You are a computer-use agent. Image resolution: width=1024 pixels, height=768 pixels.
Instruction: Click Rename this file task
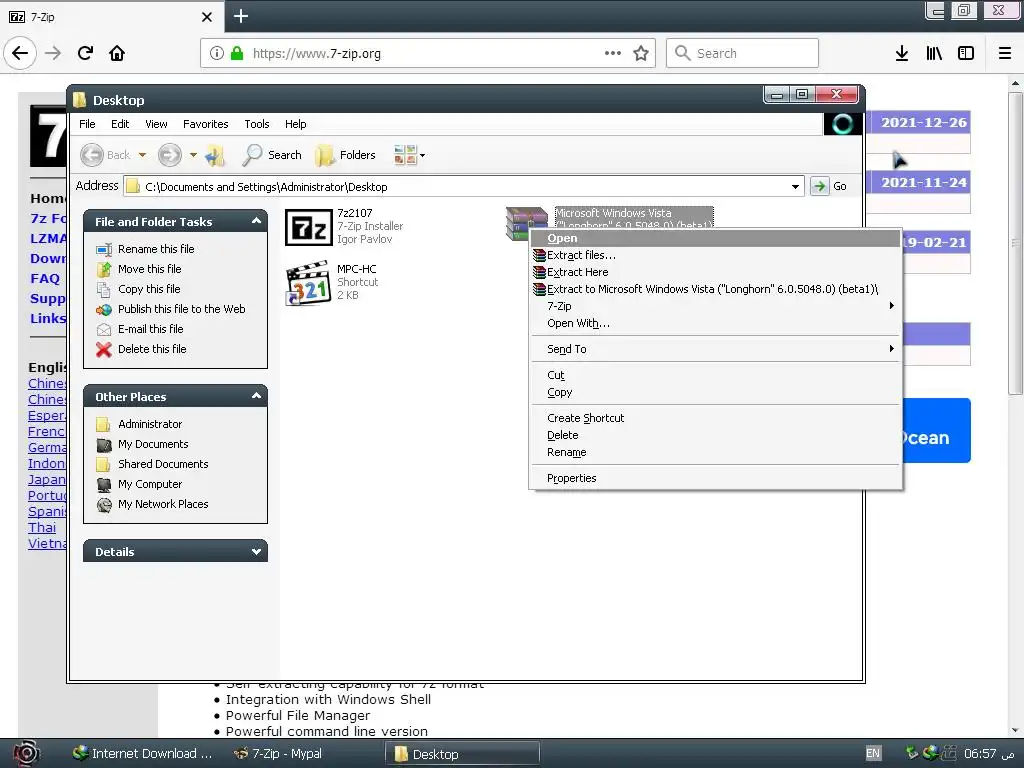point(145,249)
